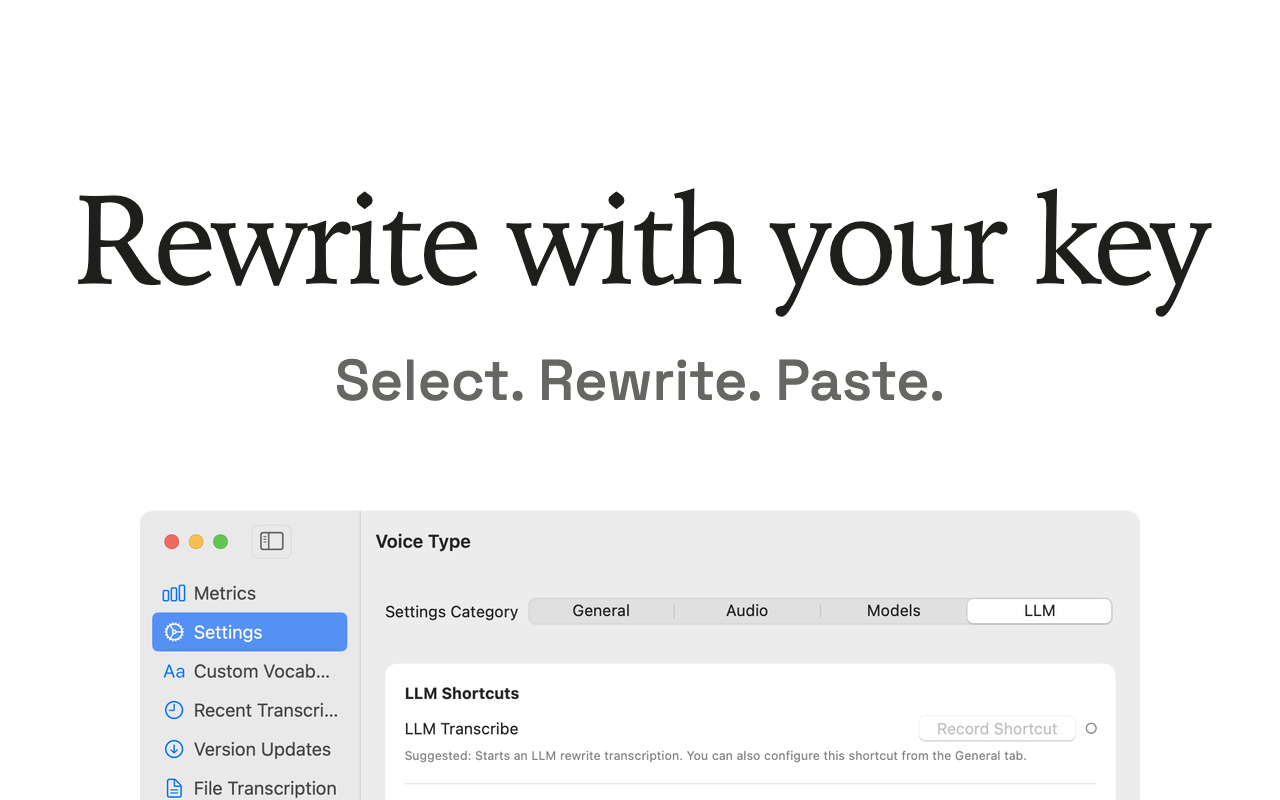Click the Settings Category label
Viewport: 1280px width, 800px height.
(451, 612)
